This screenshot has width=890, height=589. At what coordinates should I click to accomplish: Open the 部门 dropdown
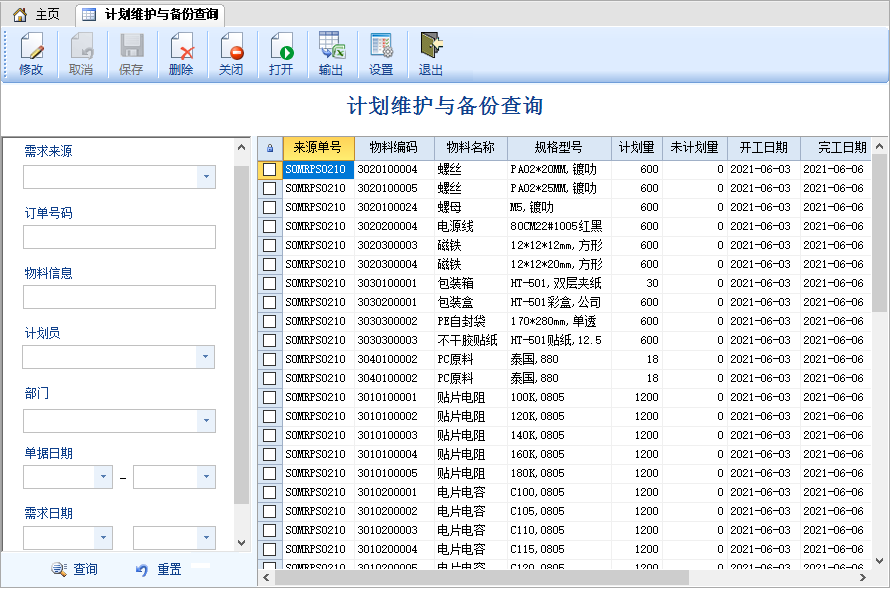coord(206,421)
